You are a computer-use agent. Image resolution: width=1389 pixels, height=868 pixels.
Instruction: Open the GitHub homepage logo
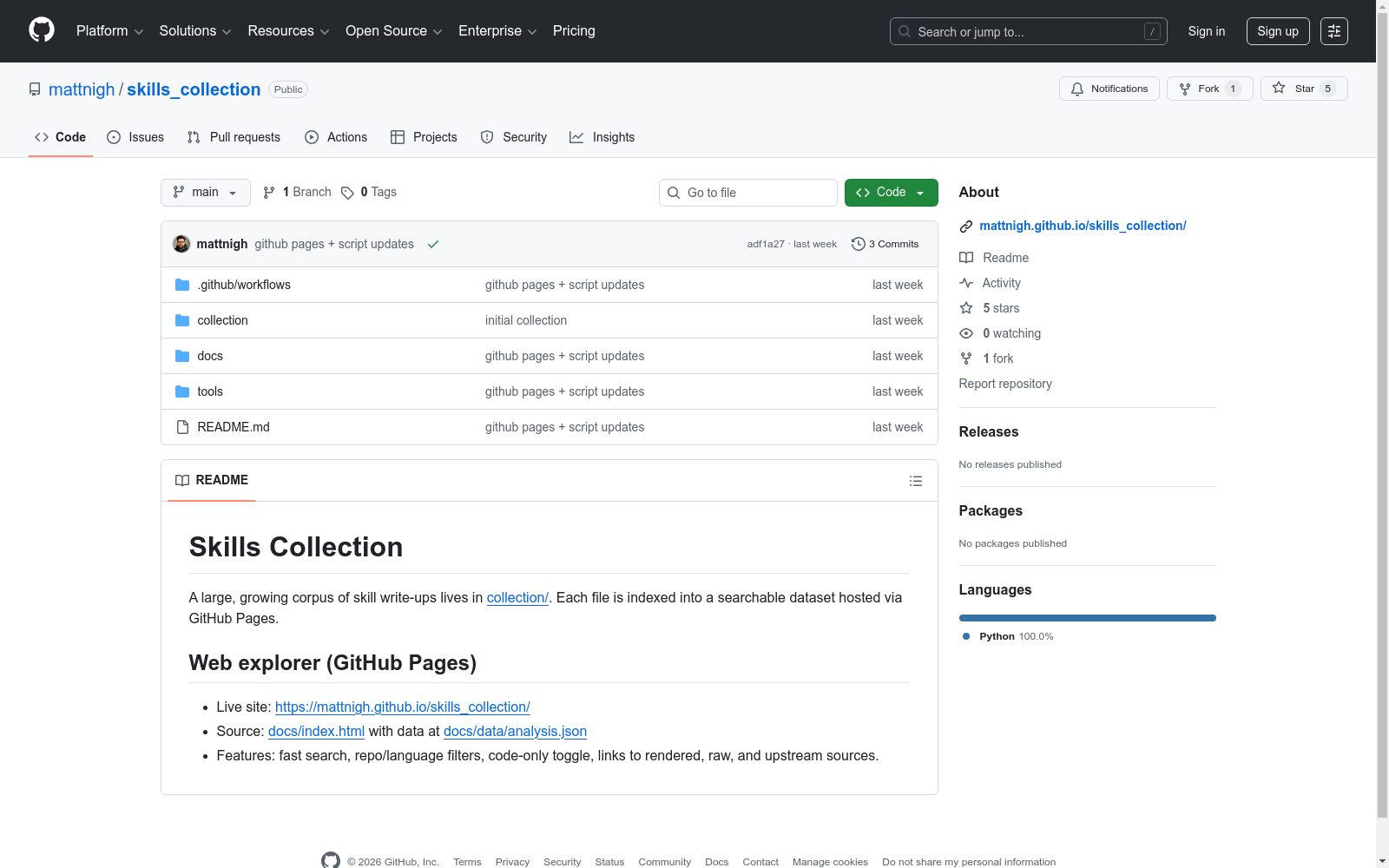(42, 30)
